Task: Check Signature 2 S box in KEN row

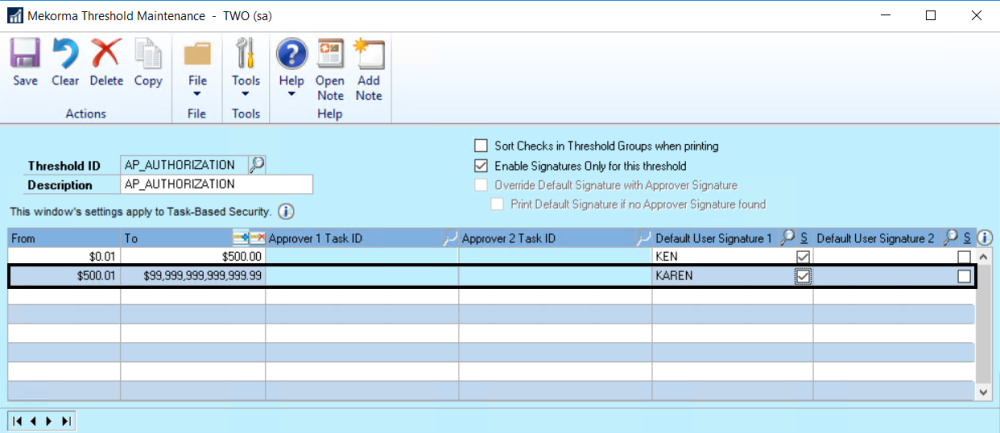Action: coord(964,257)
